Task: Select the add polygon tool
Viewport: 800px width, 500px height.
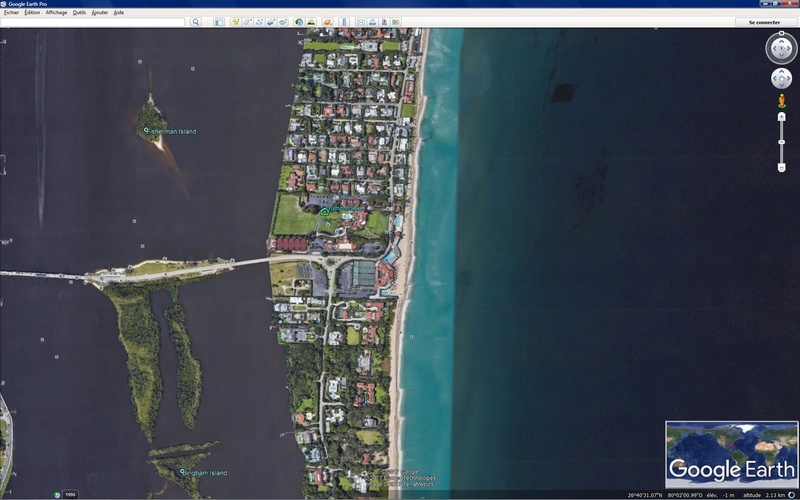Action: click(247, 22)
